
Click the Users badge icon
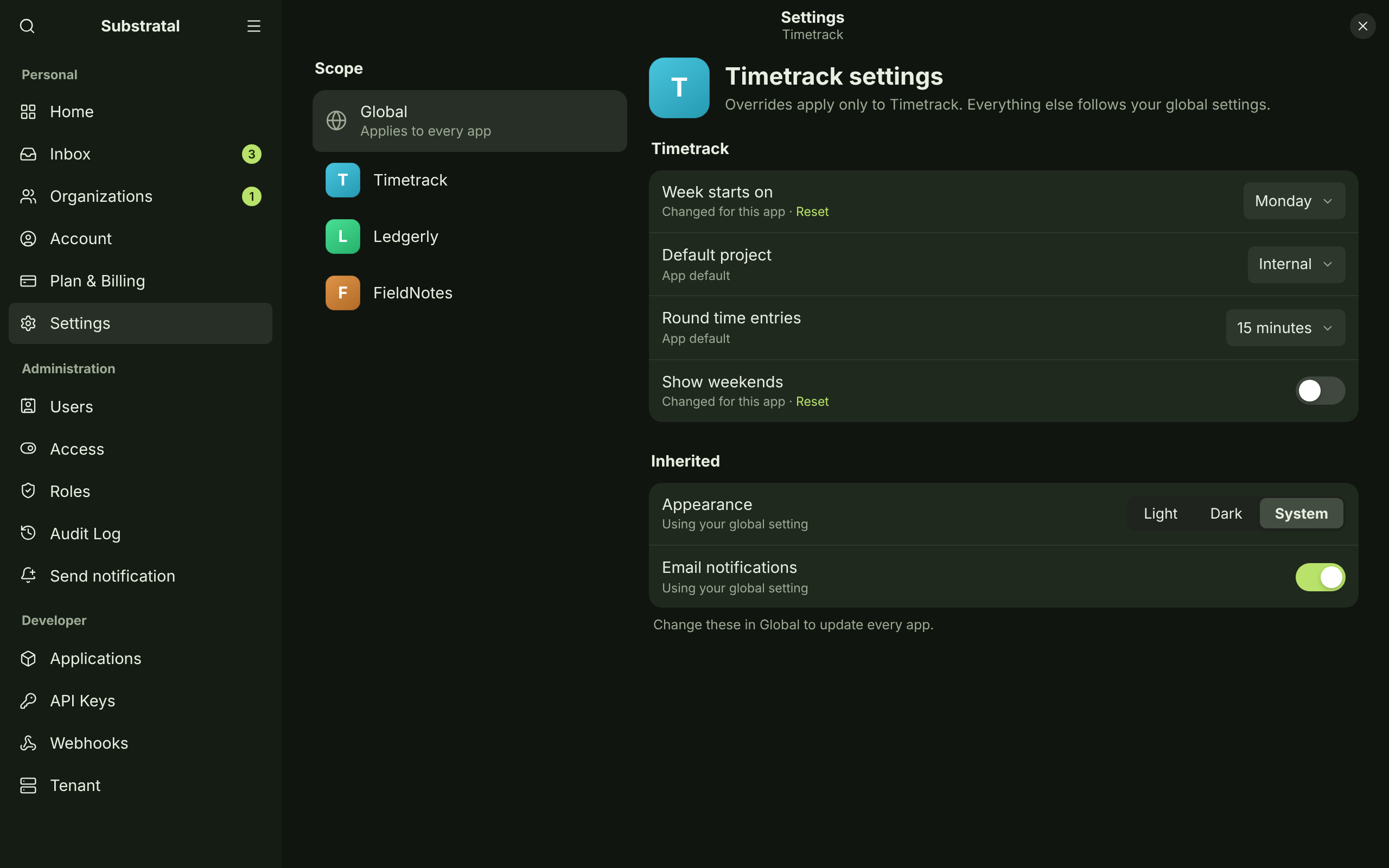coord(28,406)
